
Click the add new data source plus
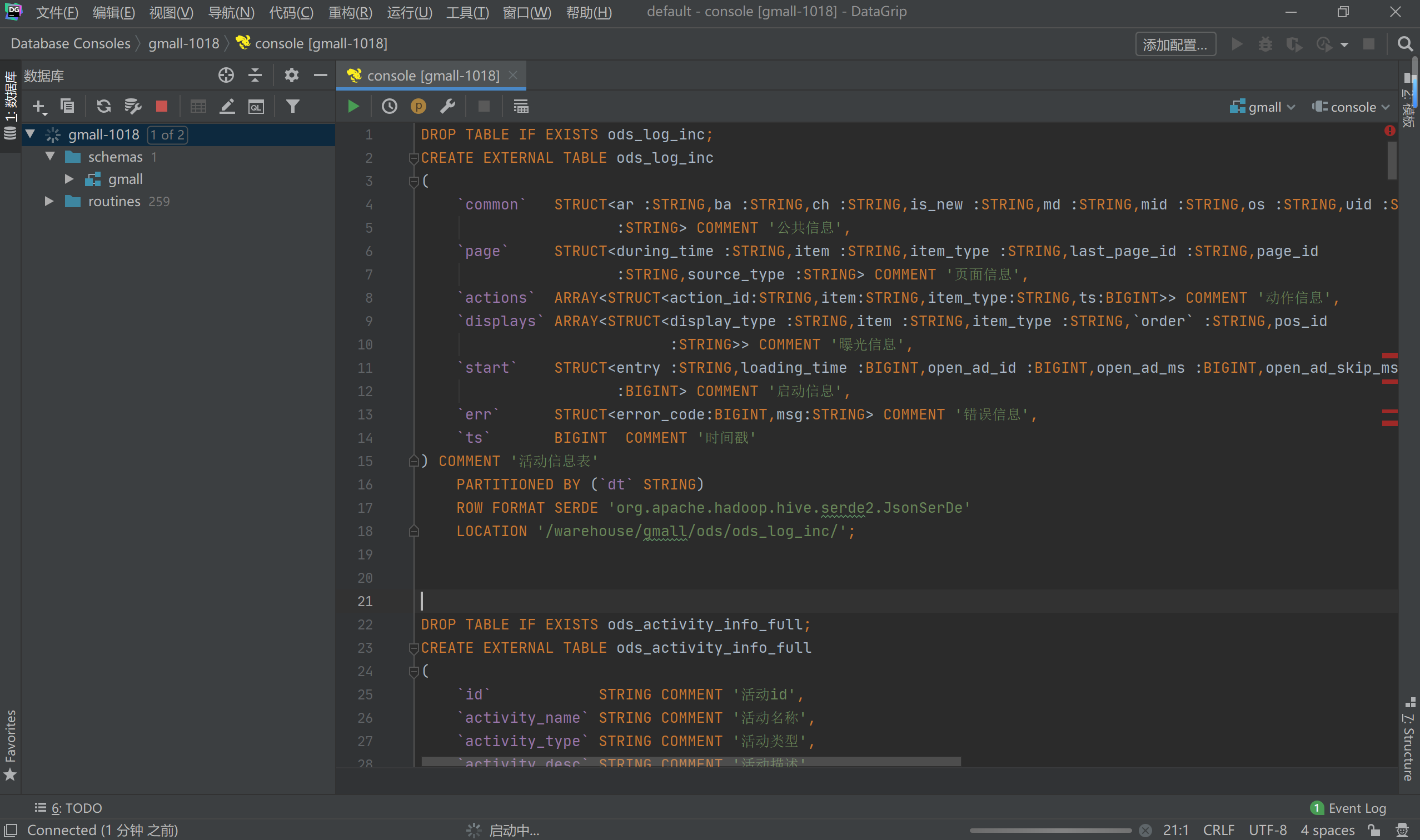39,107
